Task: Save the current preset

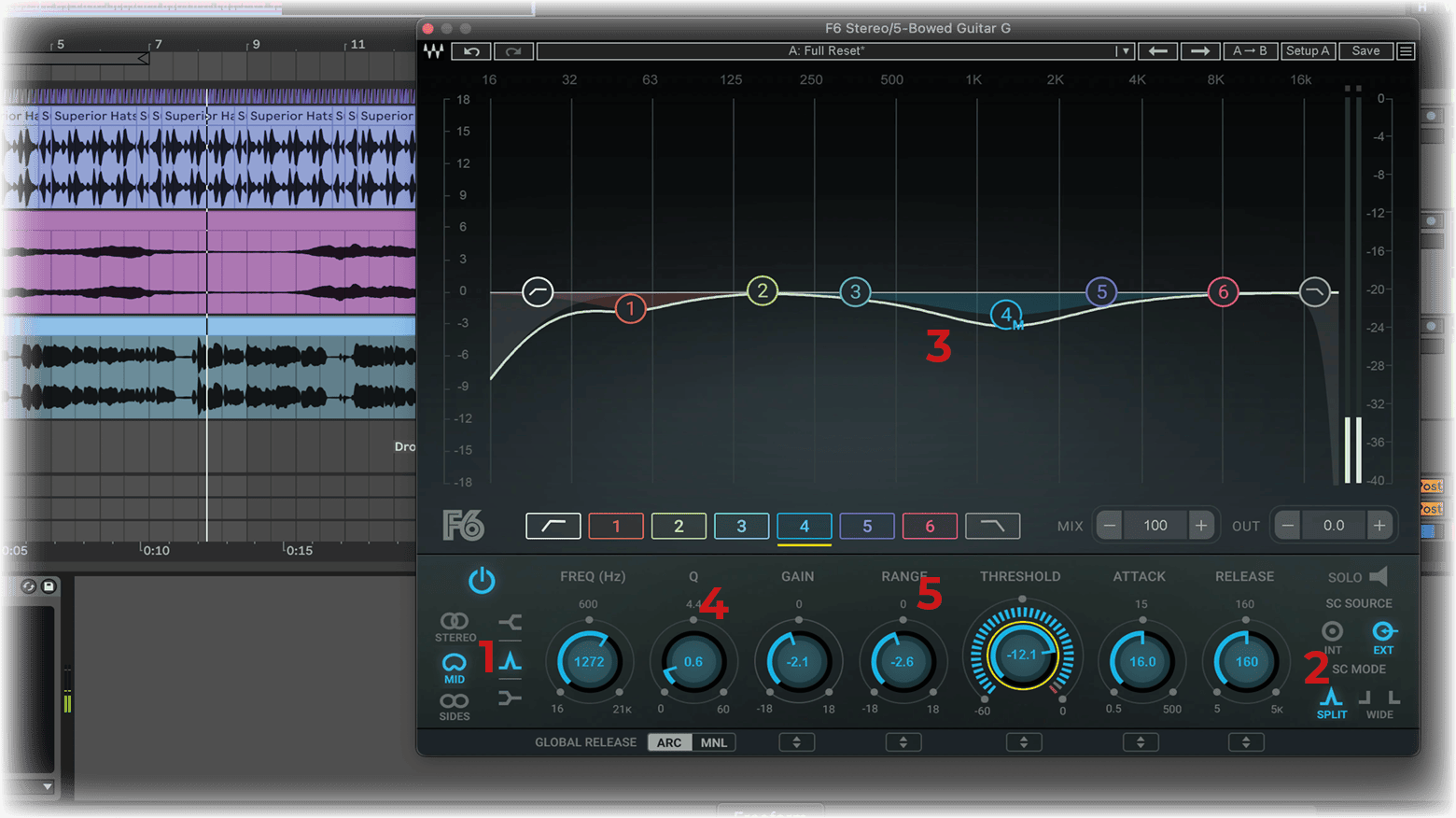Action: point(1365,51)
